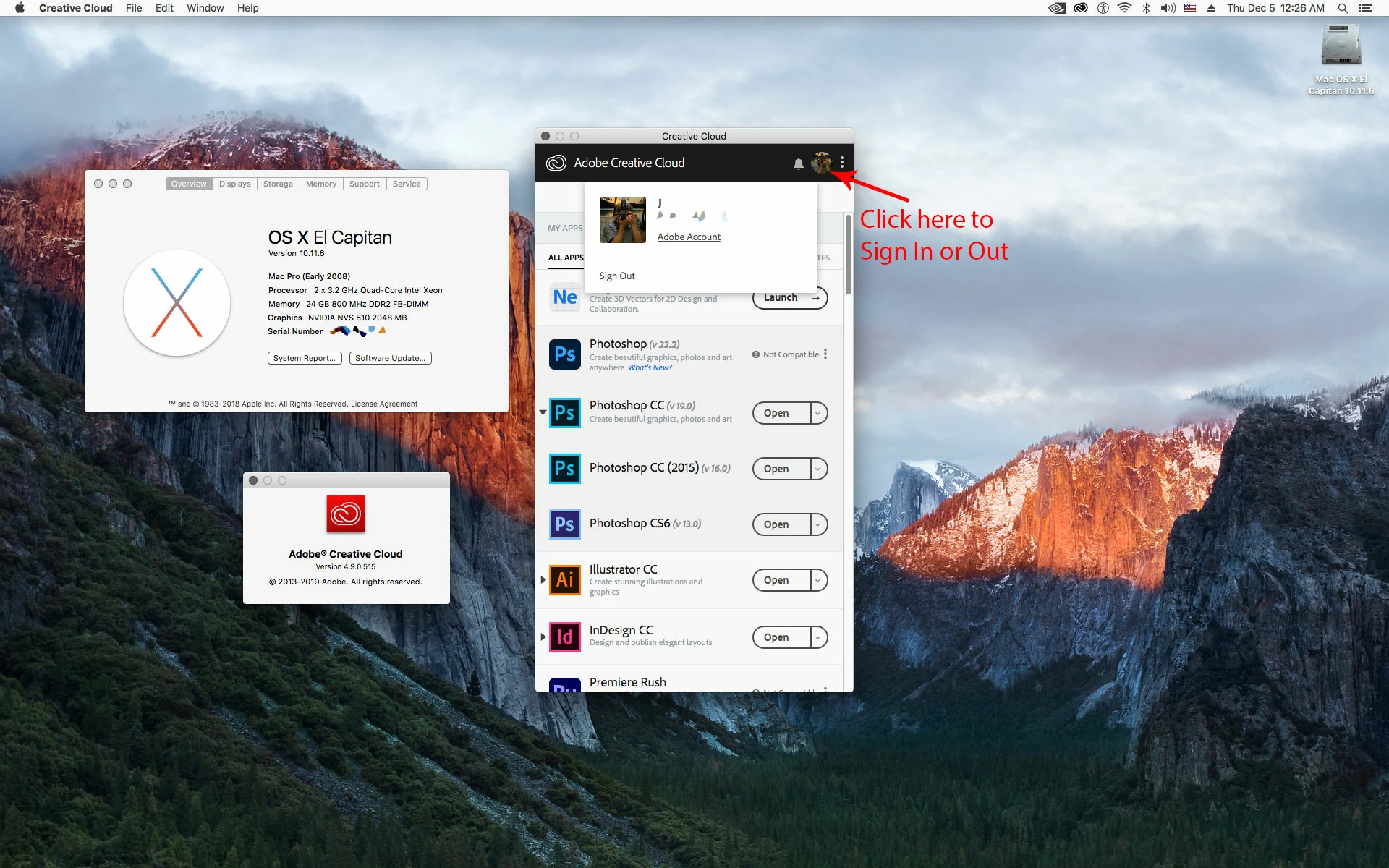
Task: Open the Window menu in the menu bar
Action: coord(205,8)
